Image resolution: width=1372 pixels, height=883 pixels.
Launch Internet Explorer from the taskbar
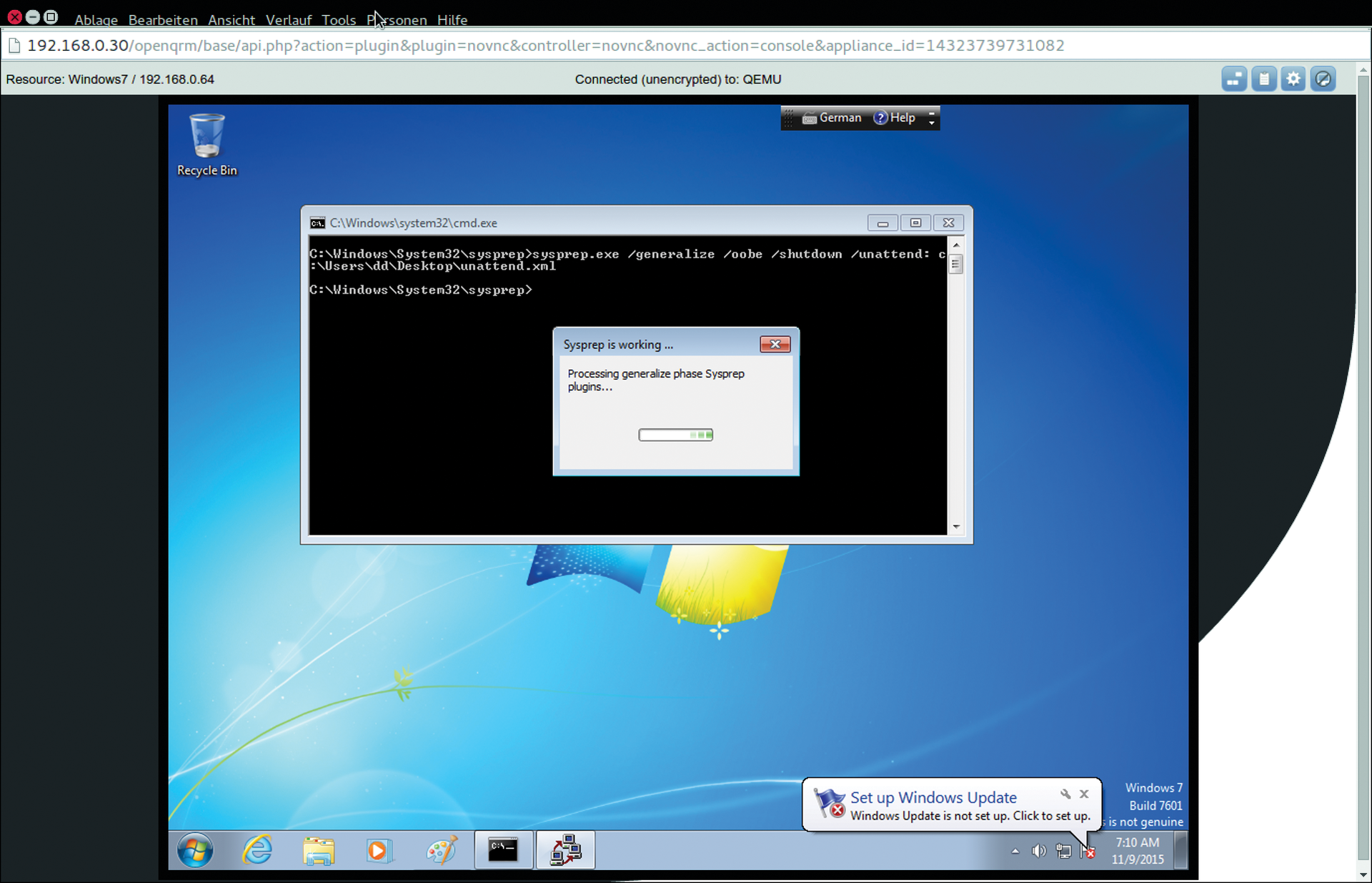tap(257, 850)
